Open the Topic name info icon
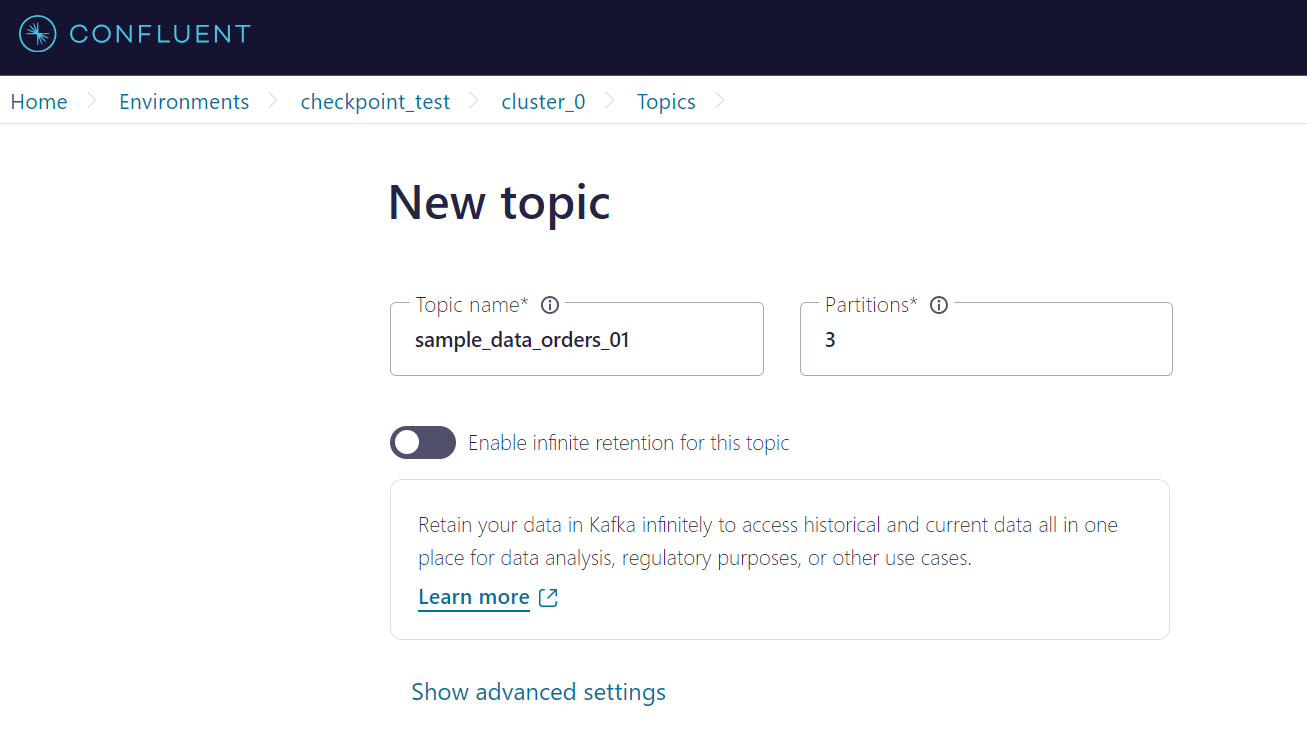This screenshot has width=1307, height=742. 549,305
